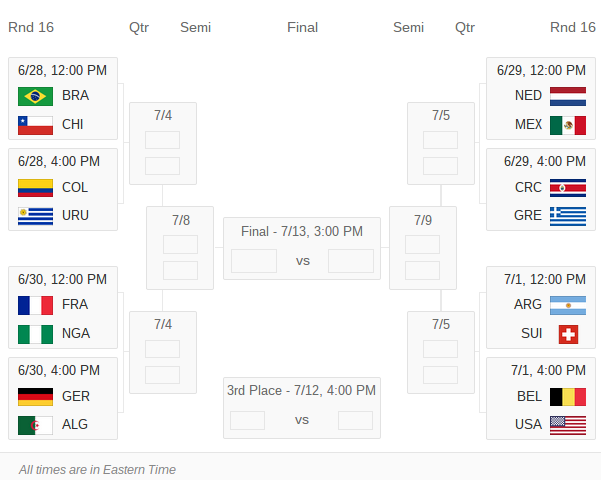The image size is (601, 480).
Task: Select the Switzerland flag
Action: coord(568,334)
